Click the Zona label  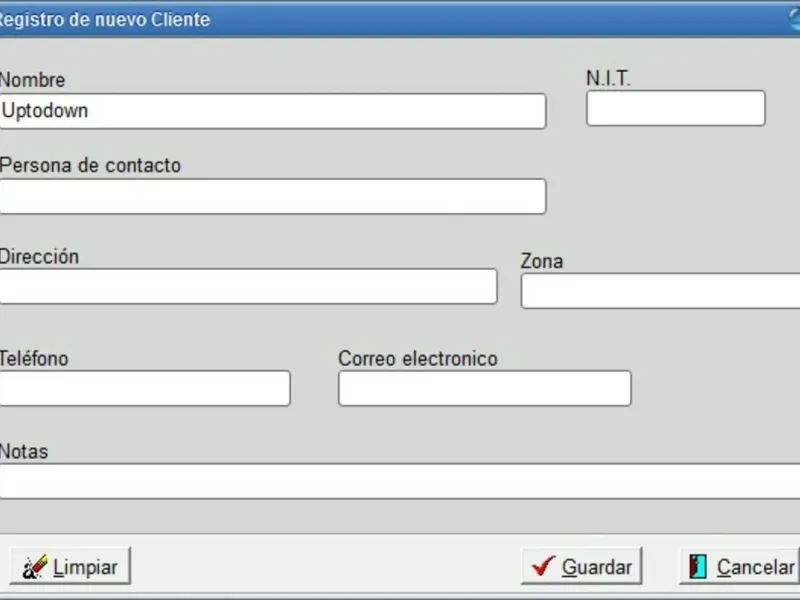[x=542, y=261]
